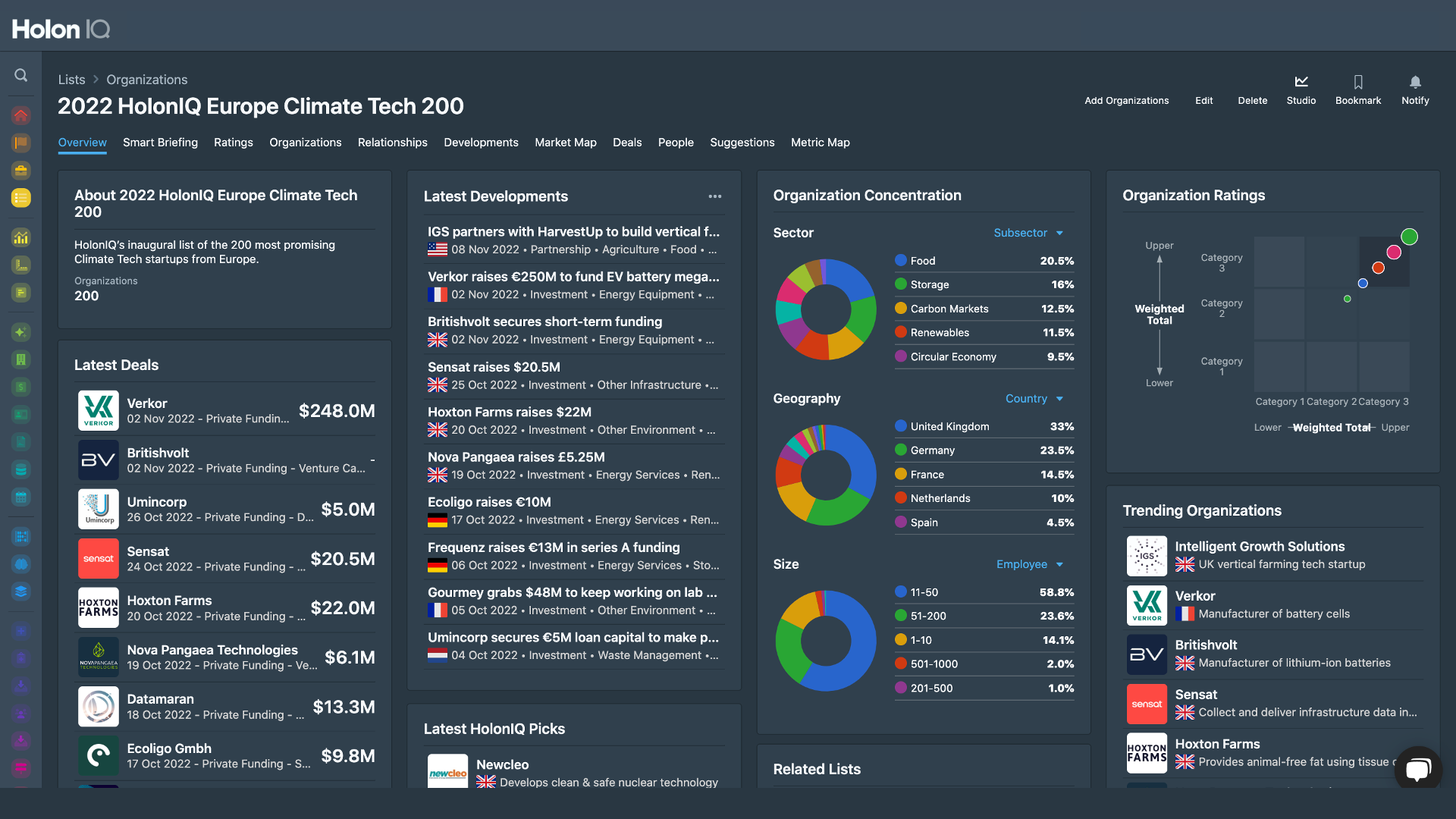1456x819 pixels.
Task: Click the Carbon Markets 12.5% row
Action: (984, 309)
